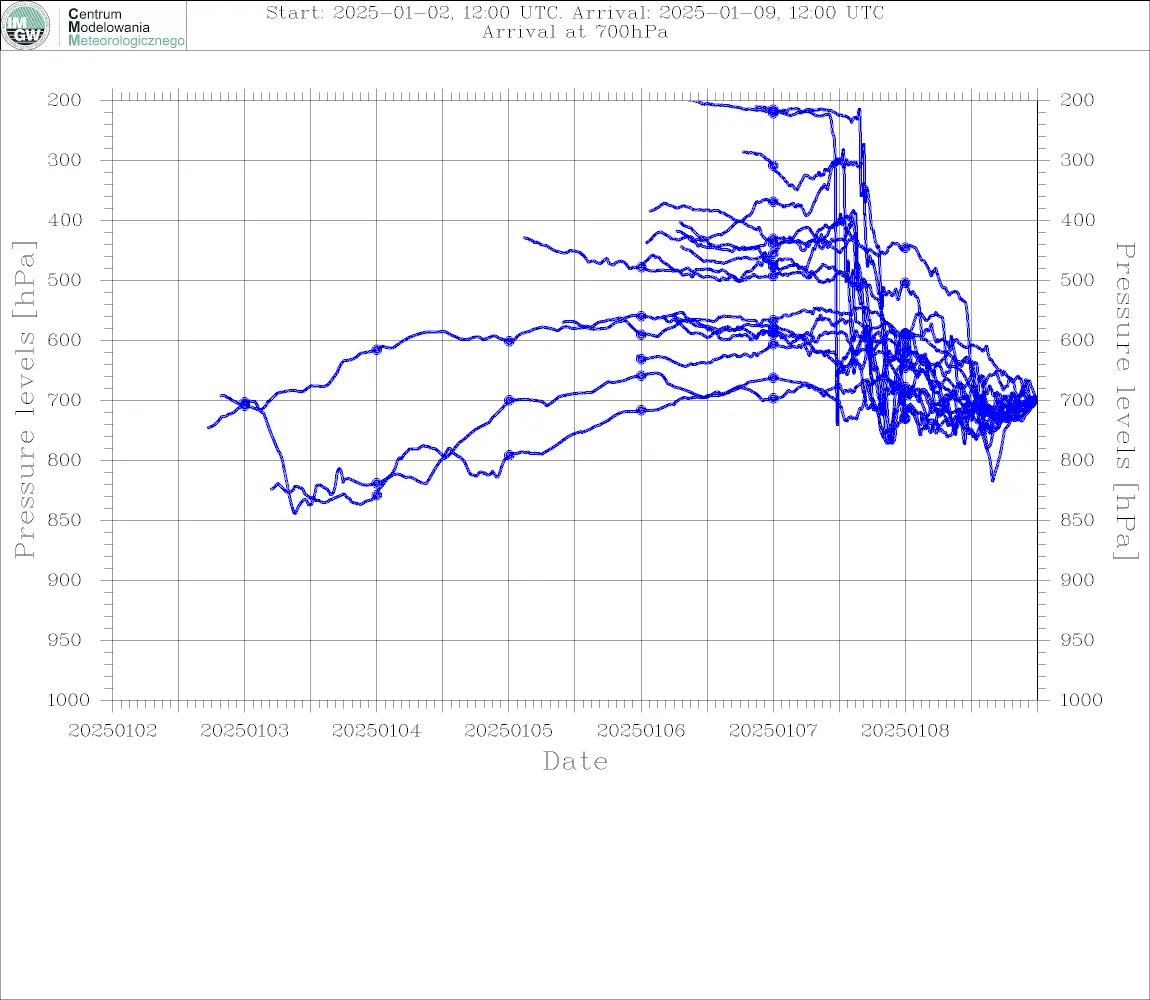Click the trajectory marker near 220 hPa on 20250107
The height and width of the screenshot is (1000, 1150).
coord(773,112)
